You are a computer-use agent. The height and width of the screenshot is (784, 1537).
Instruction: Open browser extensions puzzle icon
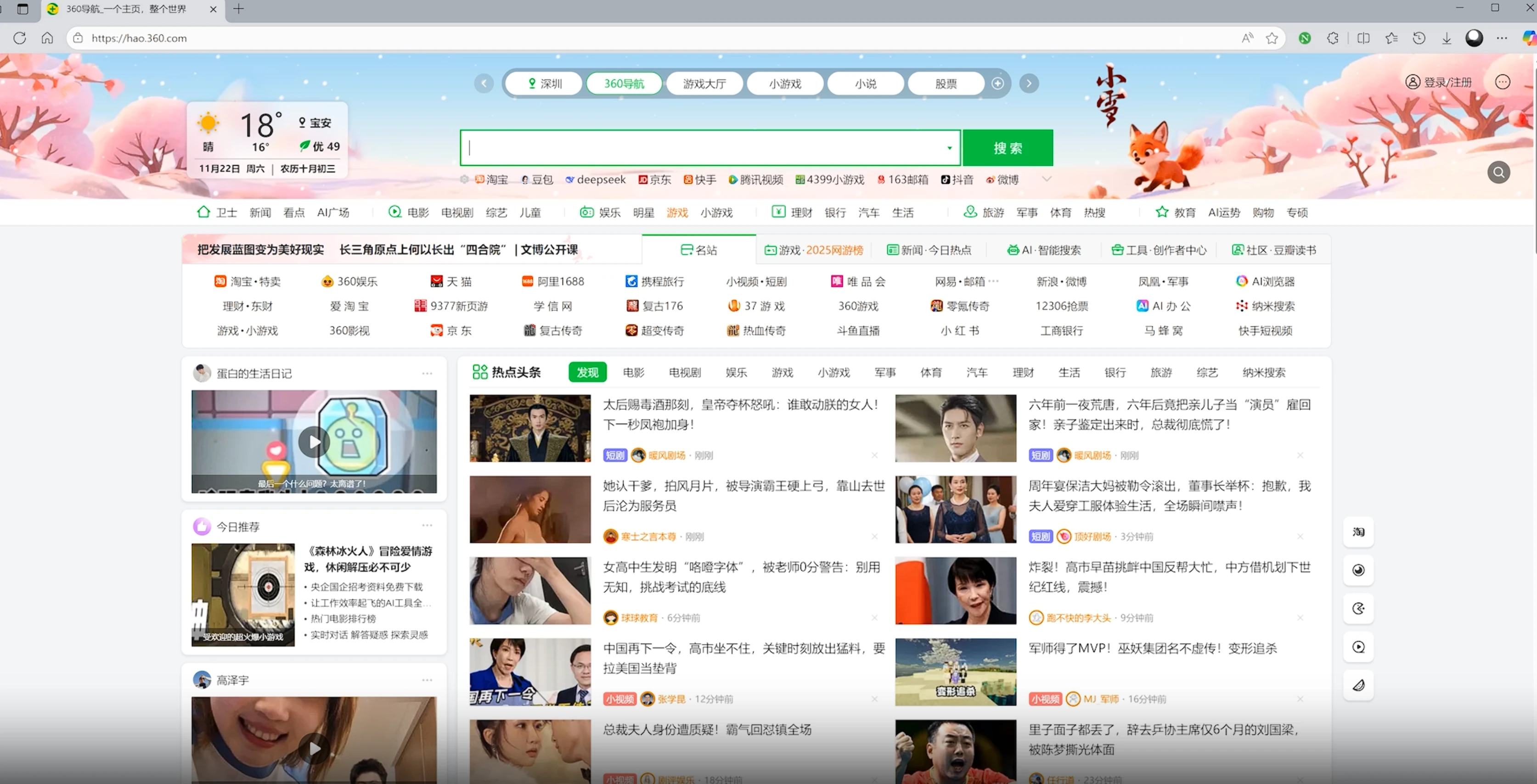[x=1332, y=38]
